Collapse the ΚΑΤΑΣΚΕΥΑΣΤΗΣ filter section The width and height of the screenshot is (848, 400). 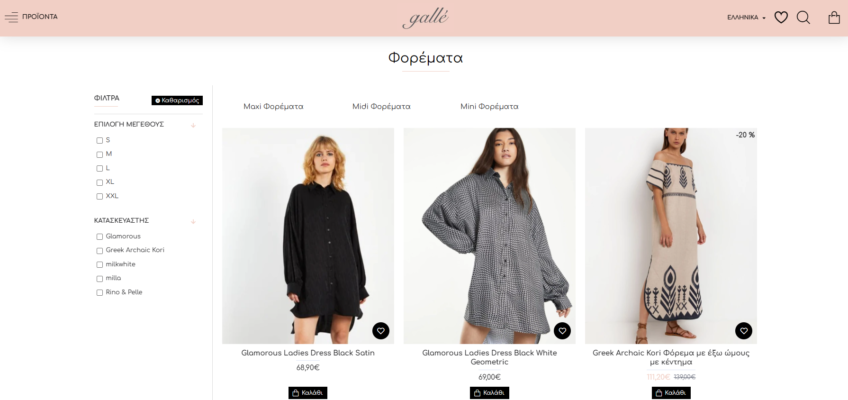193,222
